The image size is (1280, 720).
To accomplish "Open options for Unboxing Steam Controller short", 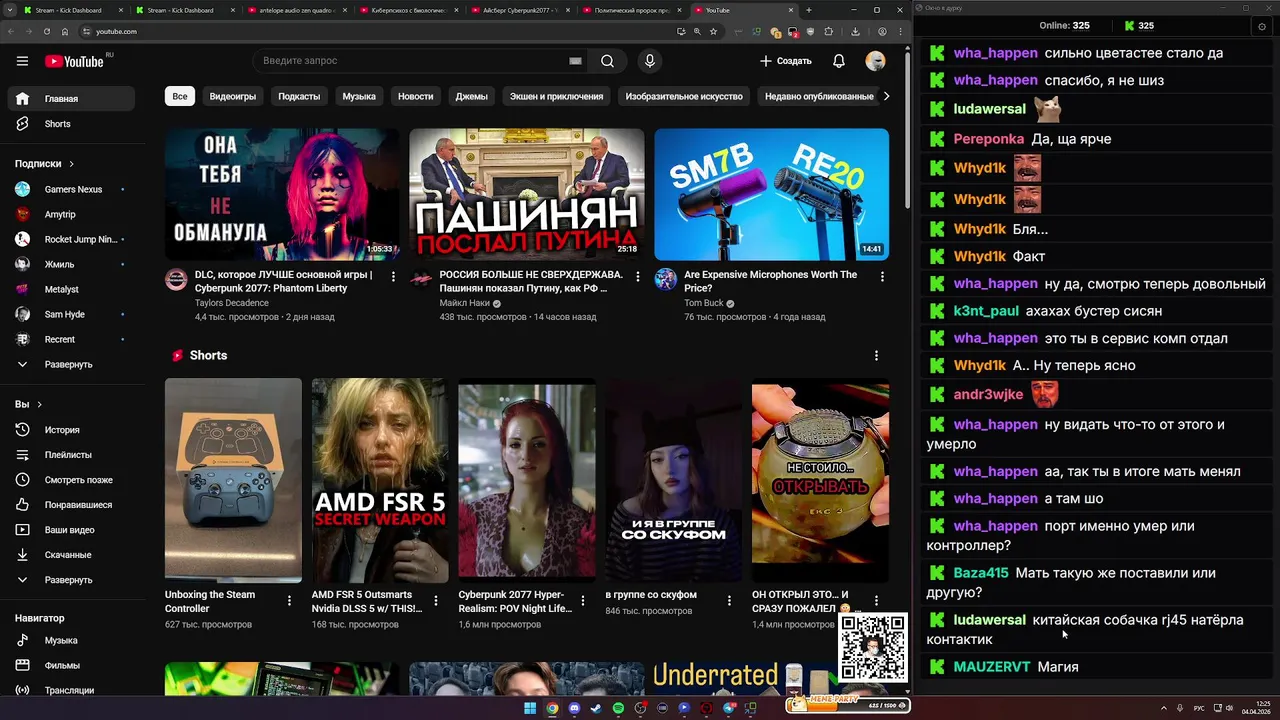I will point(290,601).
